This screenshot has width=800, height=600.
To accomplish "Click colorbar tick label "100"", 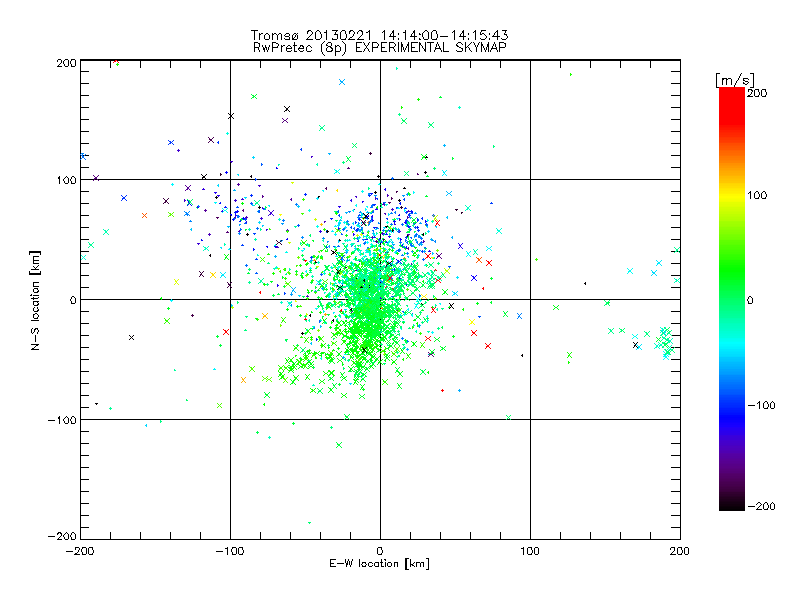I will pyautogui.click(x=757, y=195).
